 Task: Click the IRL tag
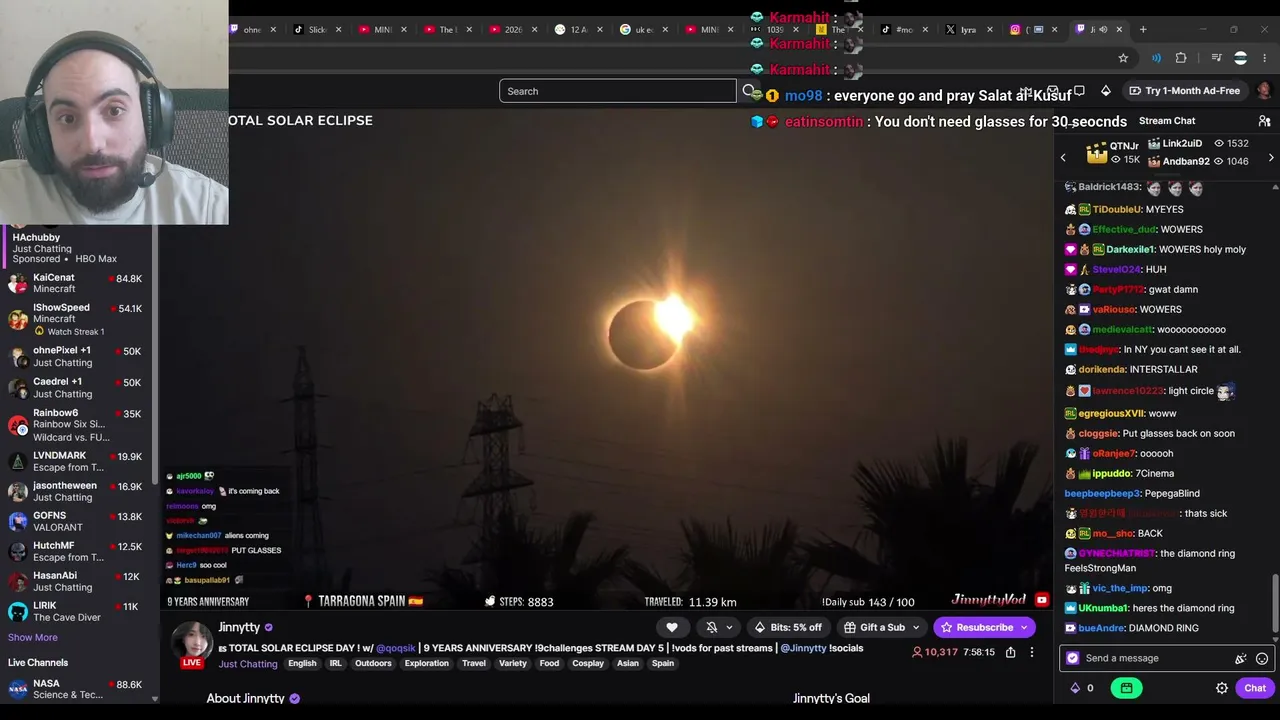[x=336, y=664]
